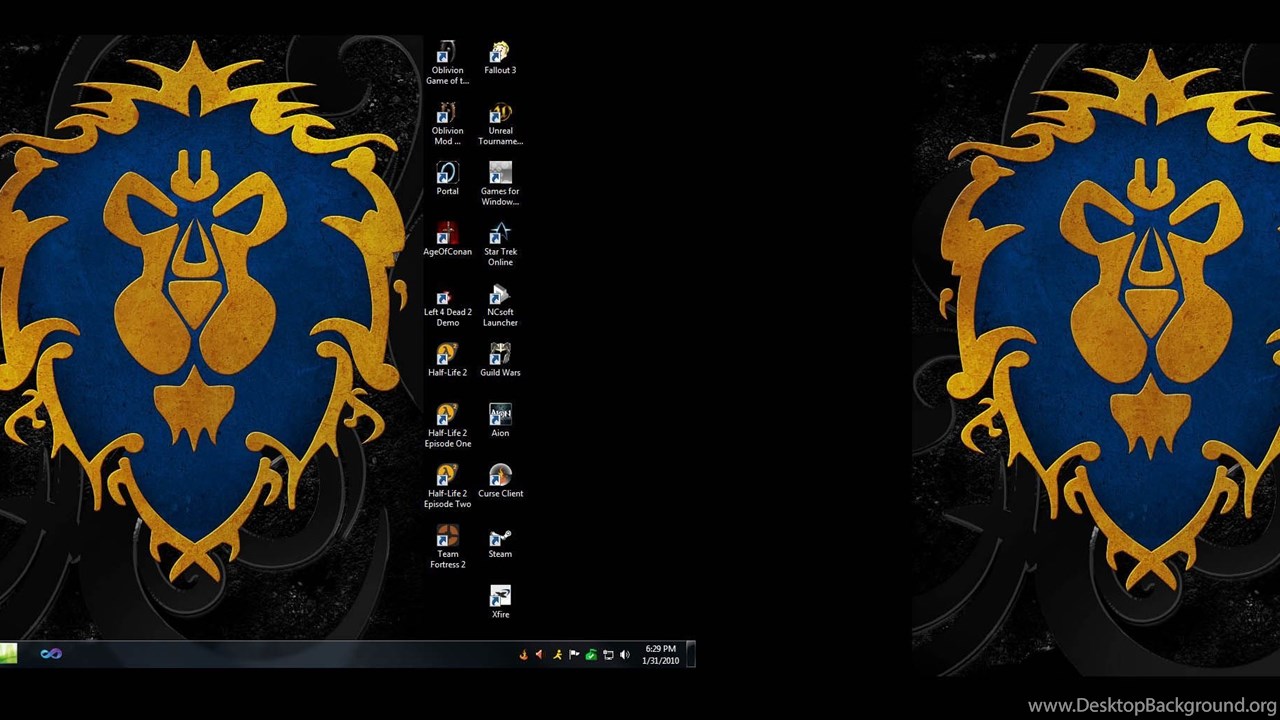Viewport: 1280px width, 720px height.
Task: Open the Unreal Tournament shortcut
Action: [500, 123]
